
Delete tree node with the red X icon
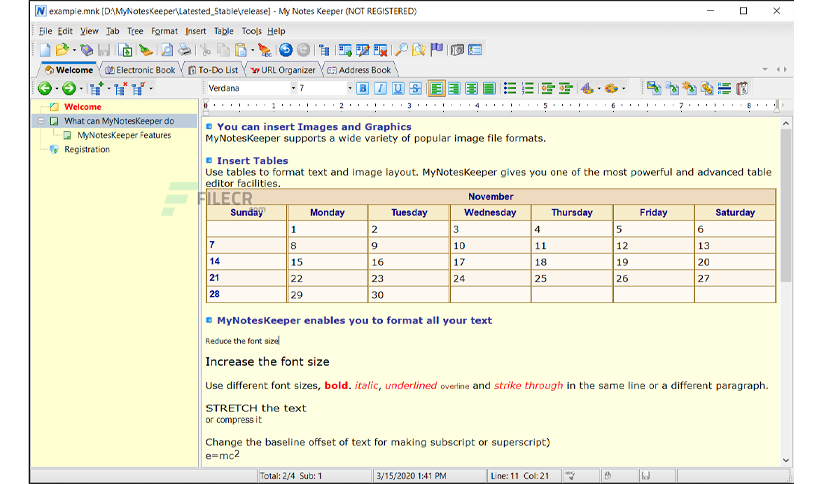tap(120, 88)
